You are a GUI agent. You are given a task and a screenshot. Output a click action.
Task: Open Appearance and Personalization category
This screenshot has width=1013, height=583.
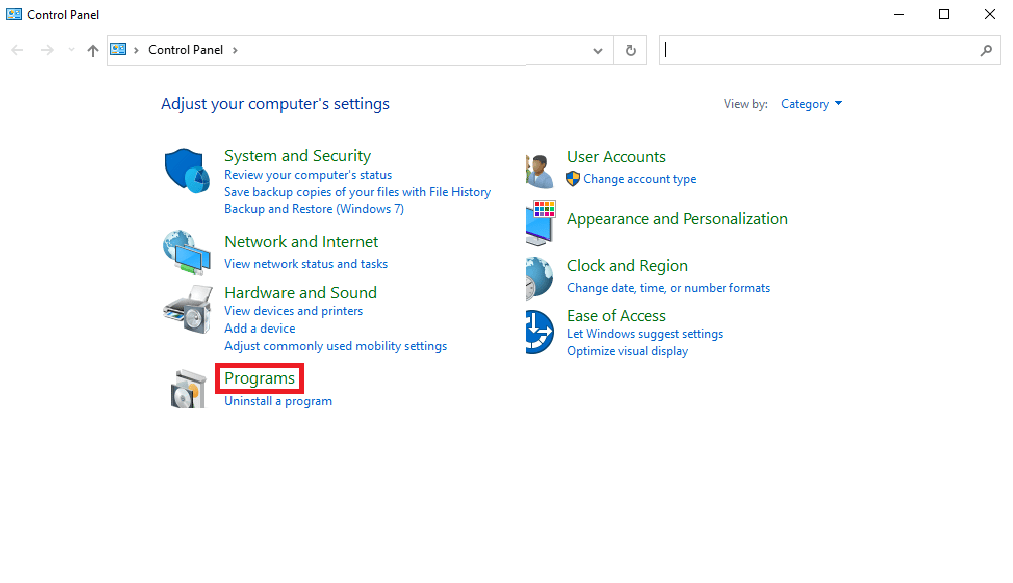[677, 219]
